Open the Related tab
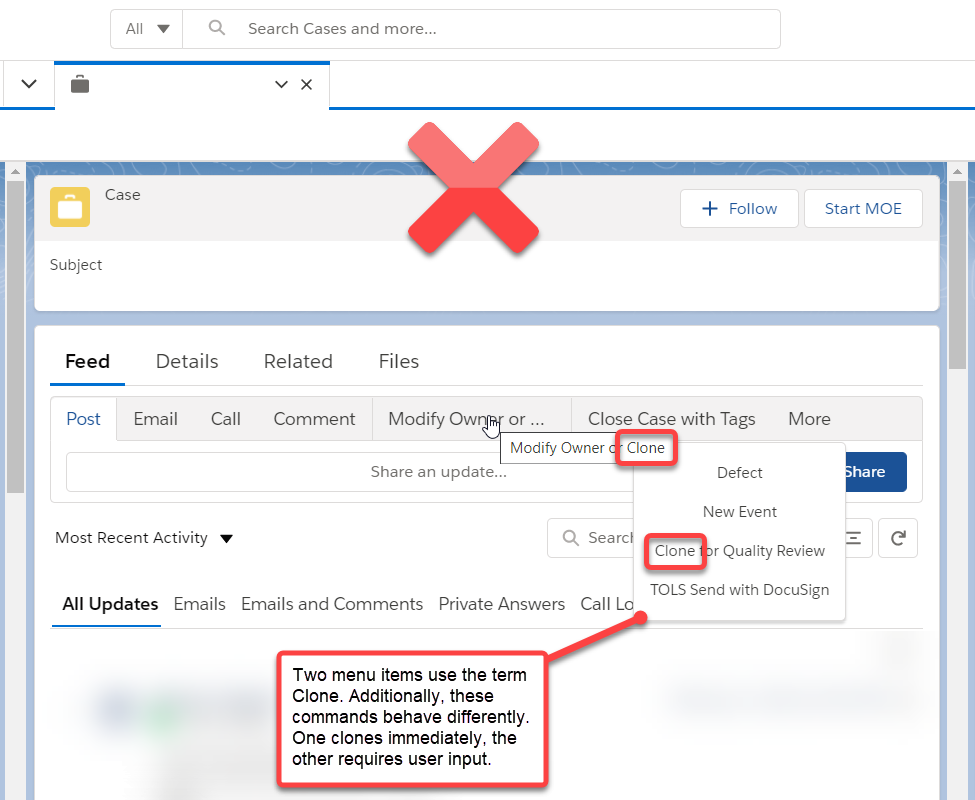This screenshot has height=800, width=975. pyautogui.click(x=298, y=361)
